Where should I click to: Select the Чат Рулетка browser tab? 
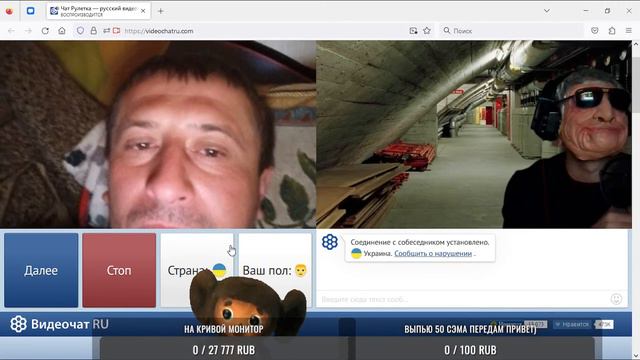[x=99, y=11]
